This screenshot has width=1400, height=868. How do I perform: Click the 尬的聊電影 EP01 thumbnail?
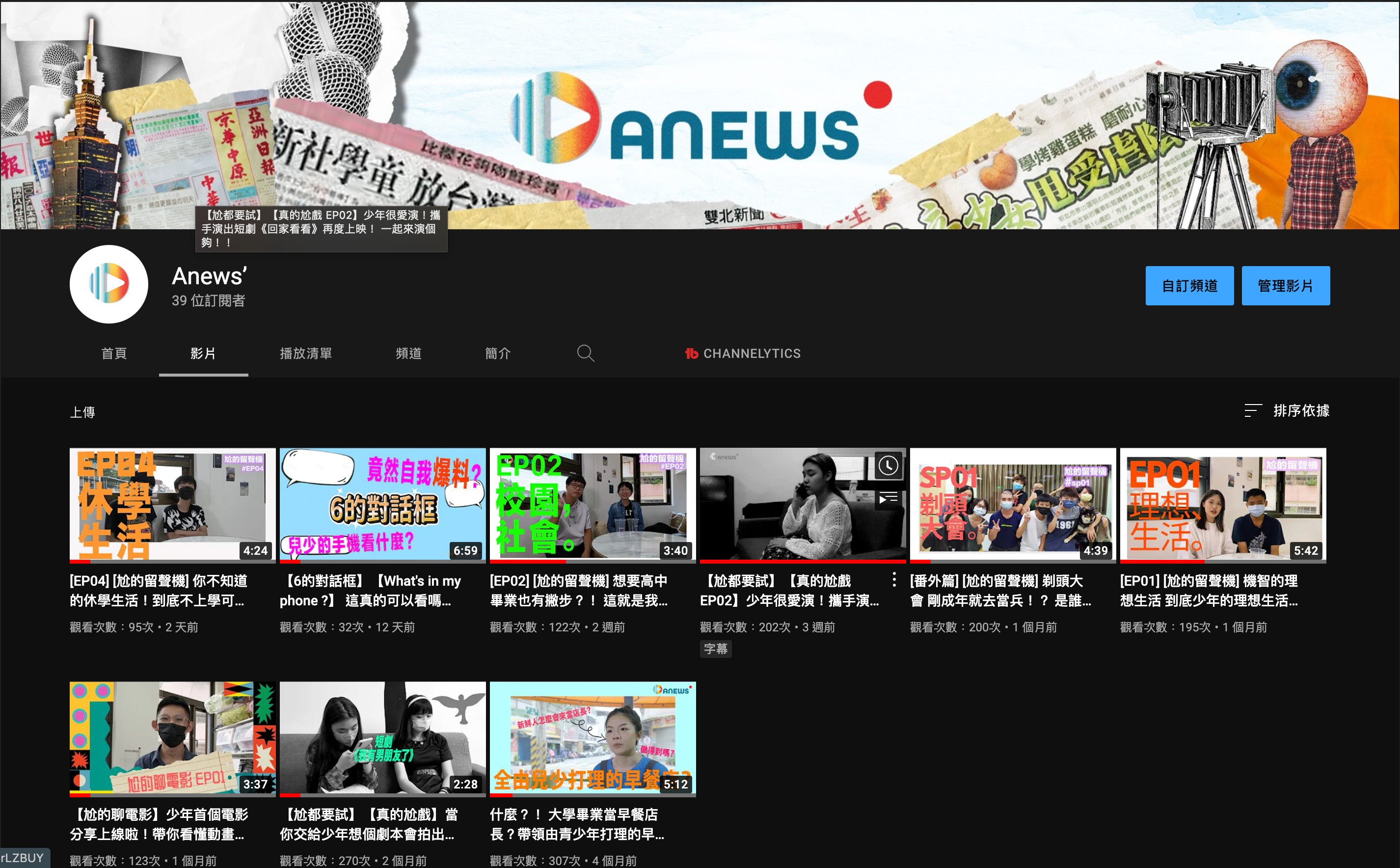click(x=172, y=739)
